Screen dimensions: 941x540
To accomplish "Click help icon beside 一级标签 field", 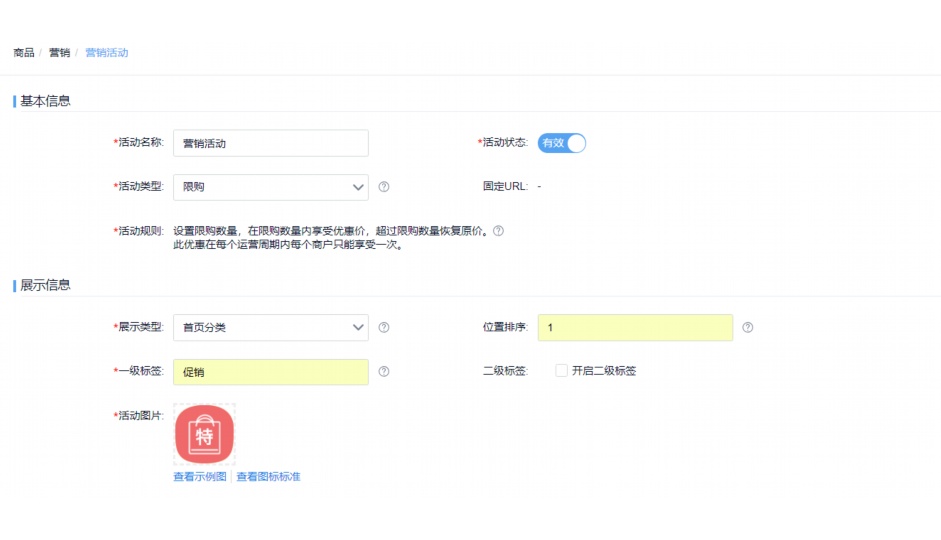I will [384, 371].
